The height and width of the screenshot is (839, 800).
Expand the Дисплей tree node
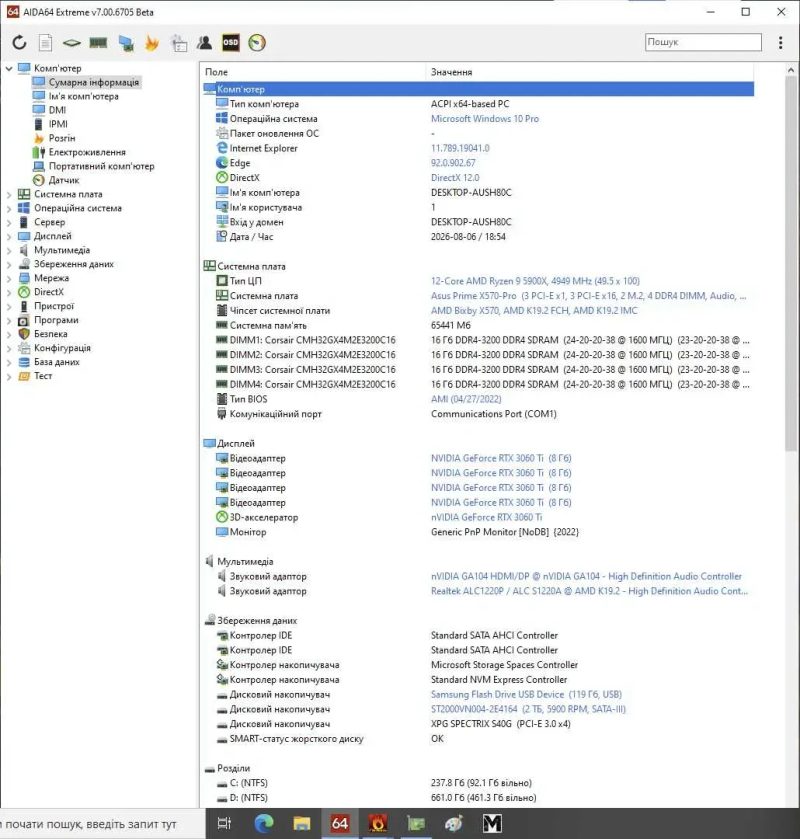(9, 237)
